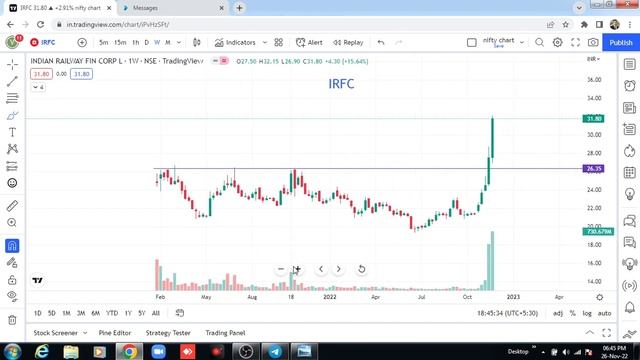Select the 1h timeframe
The height and width of the screenshot is (360, 640).
tap(136, 42)
